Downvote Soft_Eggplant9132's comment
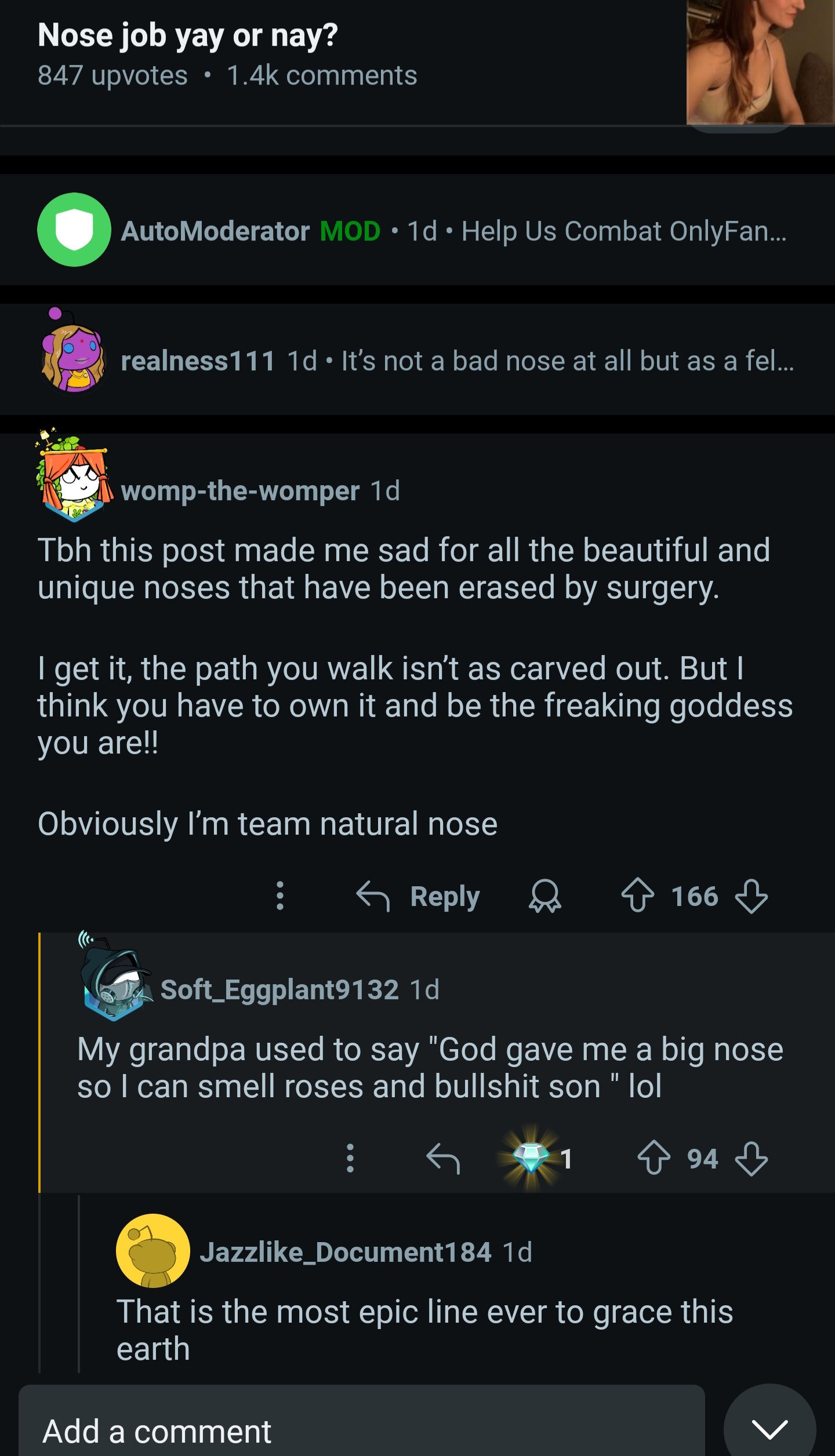 pyautogui.click(x=752, y=1159)
